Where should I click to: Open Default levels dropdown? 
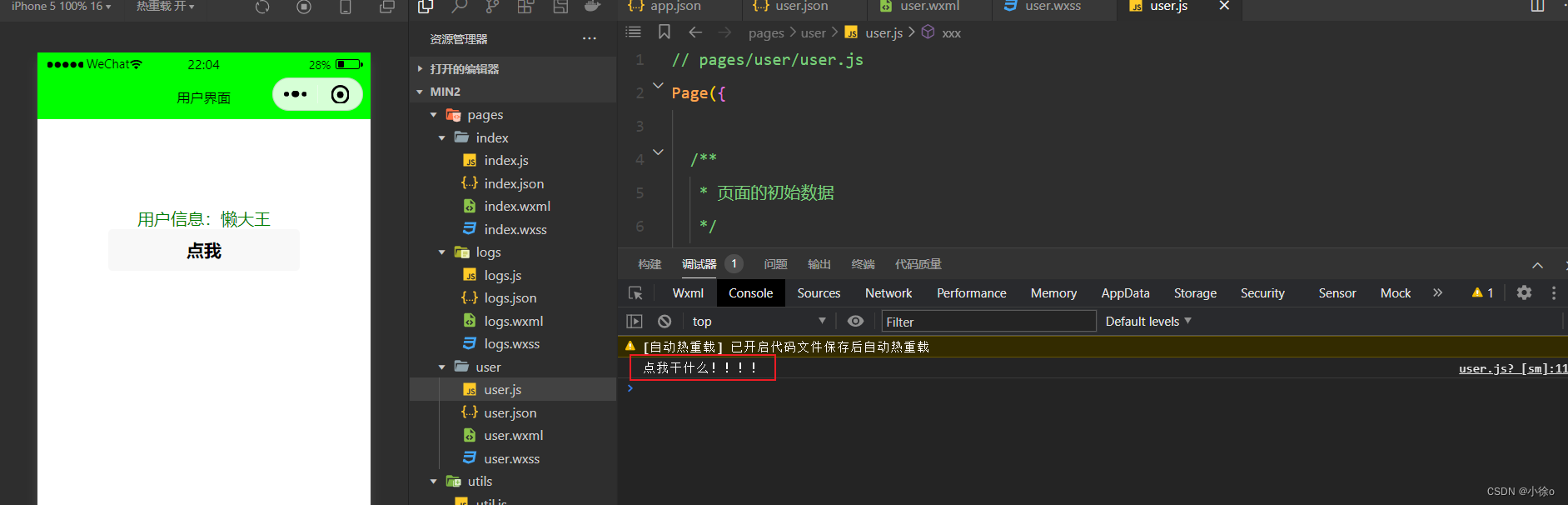(x=1148, y=322)
